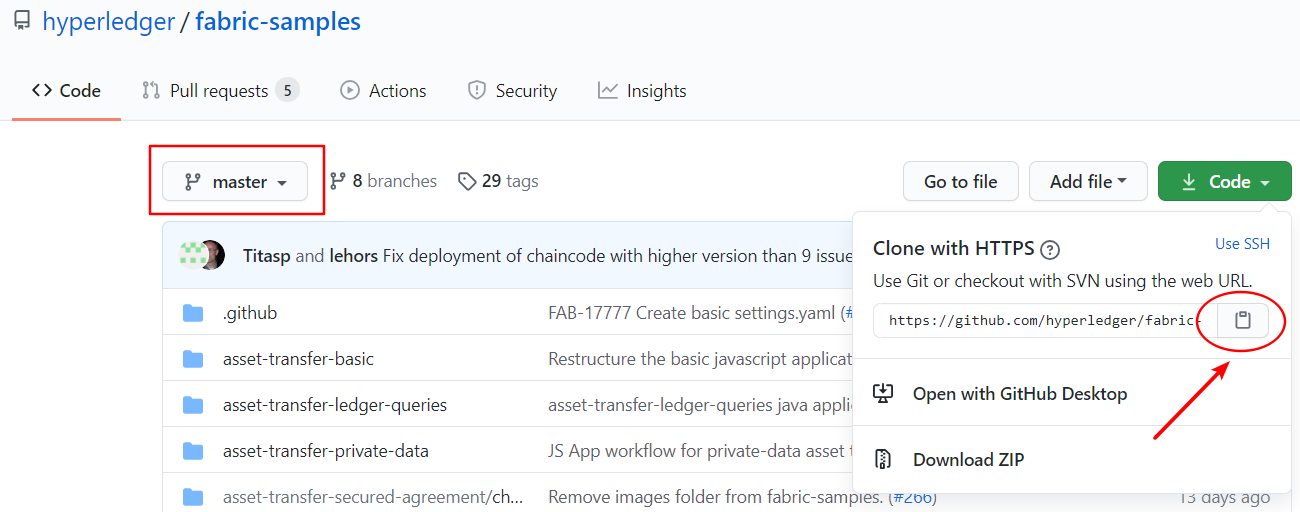Open the Actions tab
The width and height of the screenshot is (1300, 512).
pos(384,91)
